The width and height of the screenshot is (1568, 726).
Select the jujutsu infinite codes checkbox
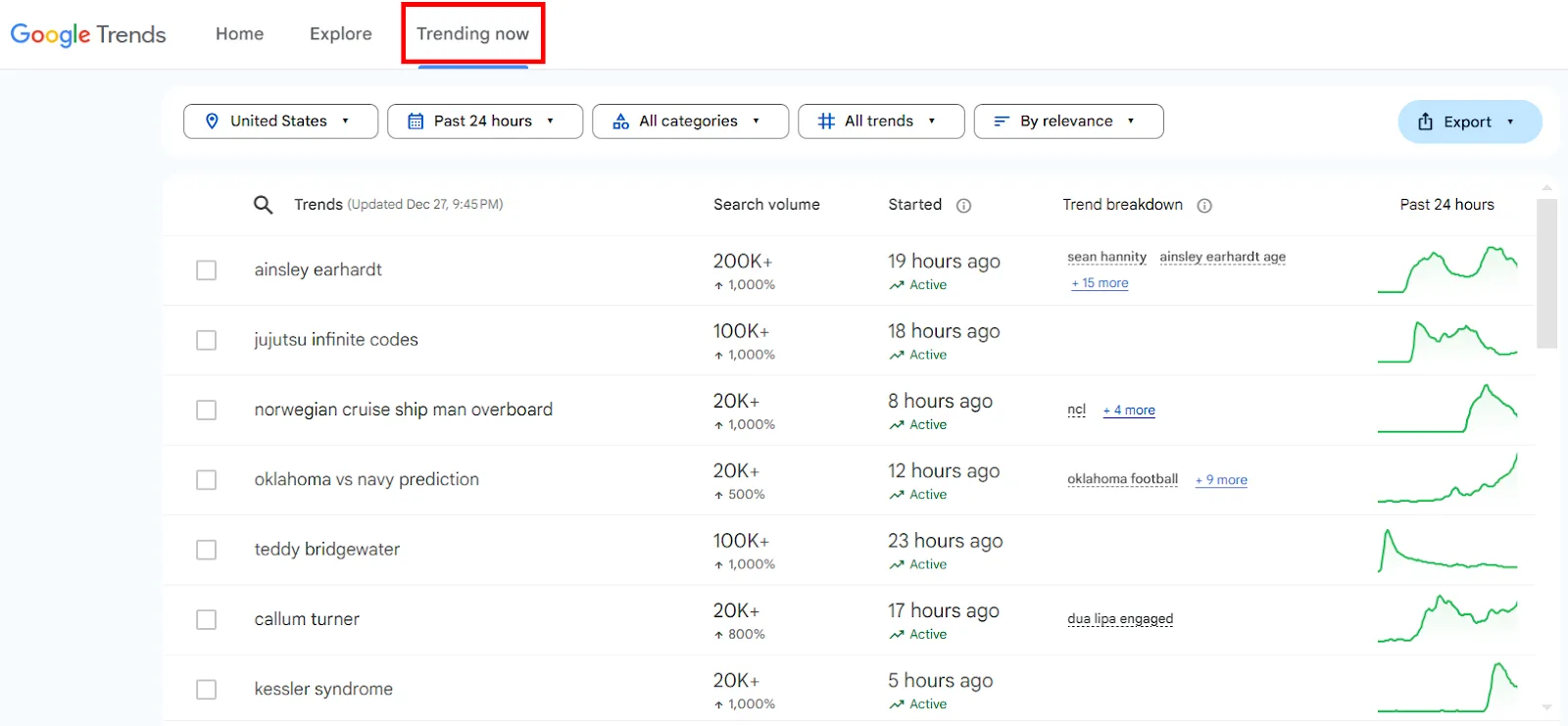click(x=206, y=340)
